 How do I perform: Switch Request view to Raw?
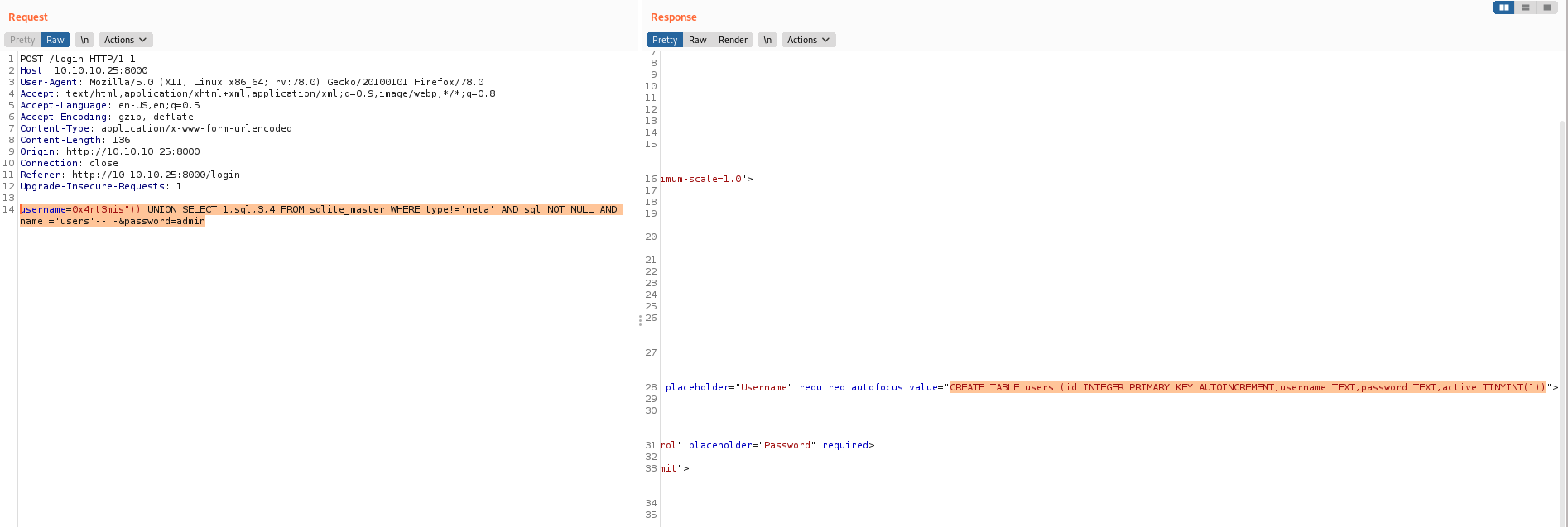(x=55, y=40)
